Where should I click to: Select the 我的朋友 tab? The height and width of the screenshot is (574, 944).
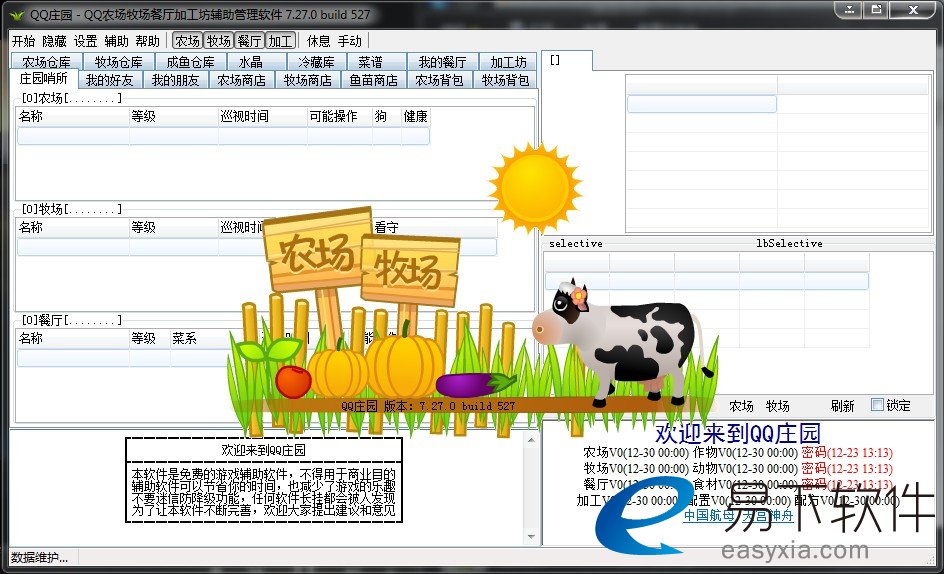click(x=175, y=80)
